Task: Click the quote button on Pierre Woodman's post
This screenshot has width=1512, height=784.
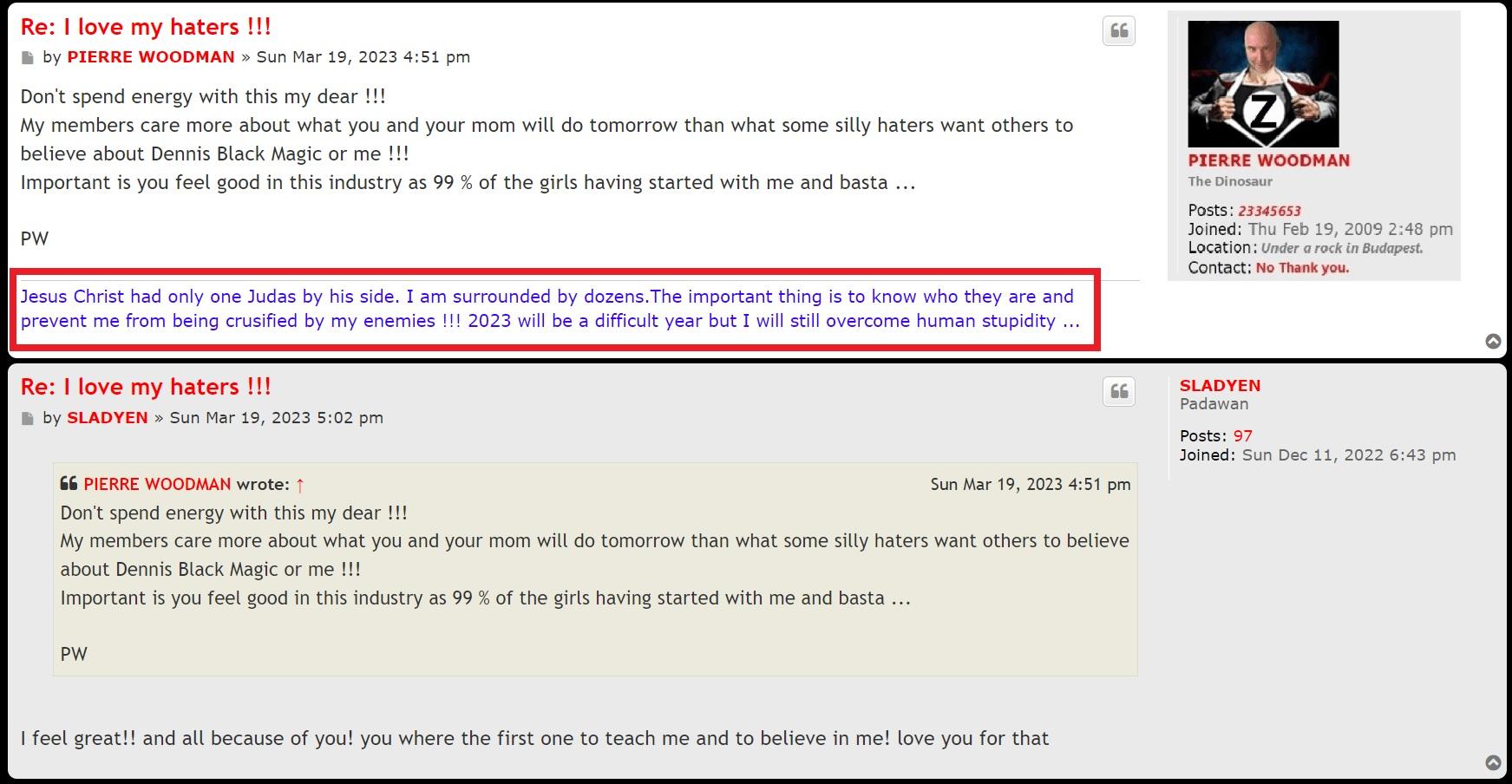Action: click(1119, 31)
